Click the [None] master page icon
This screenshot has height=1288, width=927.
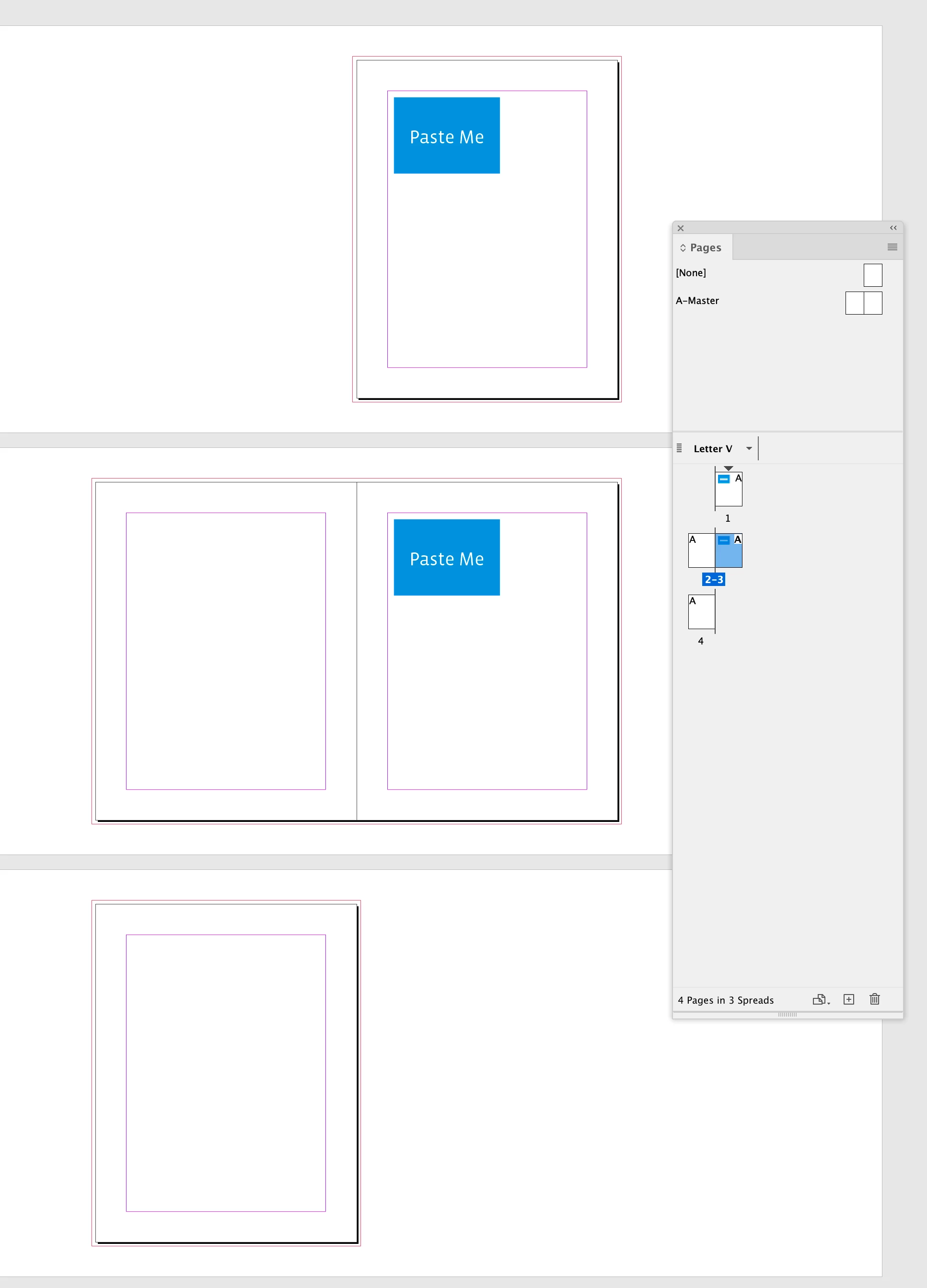click(x=872, y=275)
